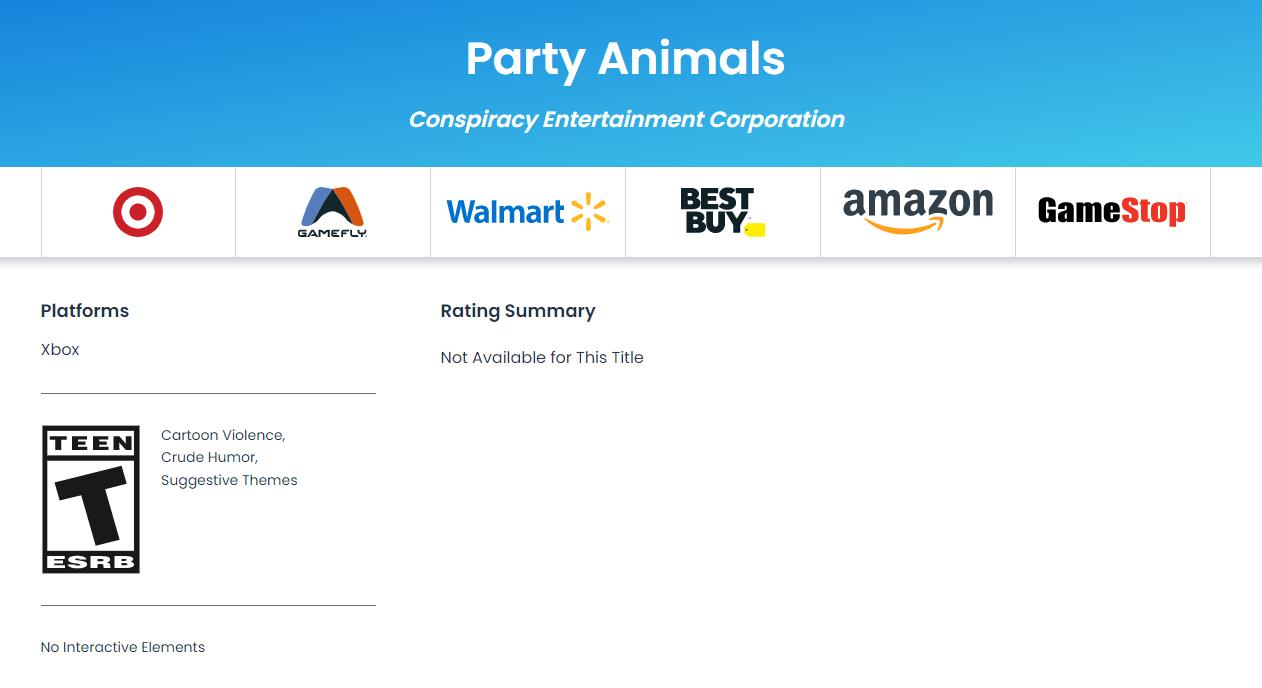Click the Cartoon Violence descriptor
The width and height of the screenshot is (1262, 688).
222,435
